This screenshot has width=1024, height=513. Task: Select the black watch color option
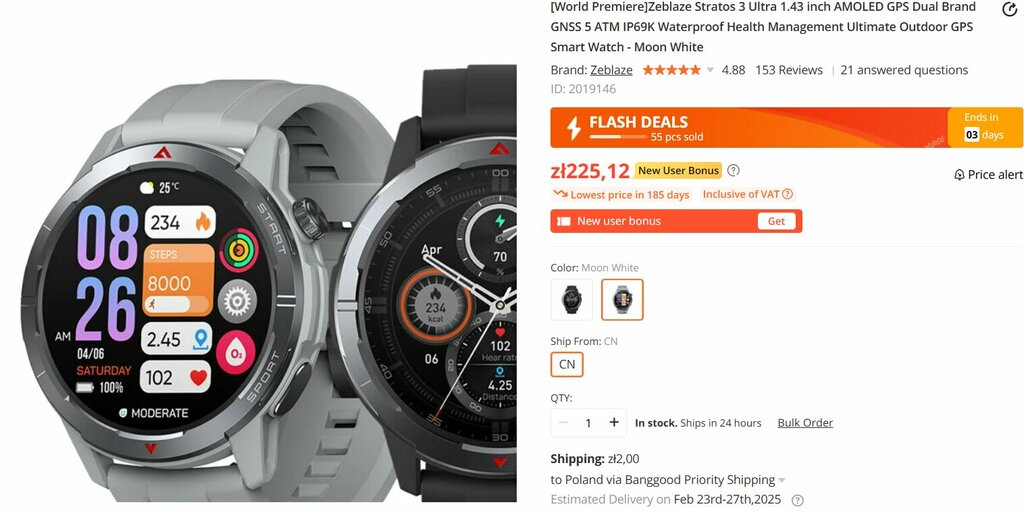coord(571,300)
